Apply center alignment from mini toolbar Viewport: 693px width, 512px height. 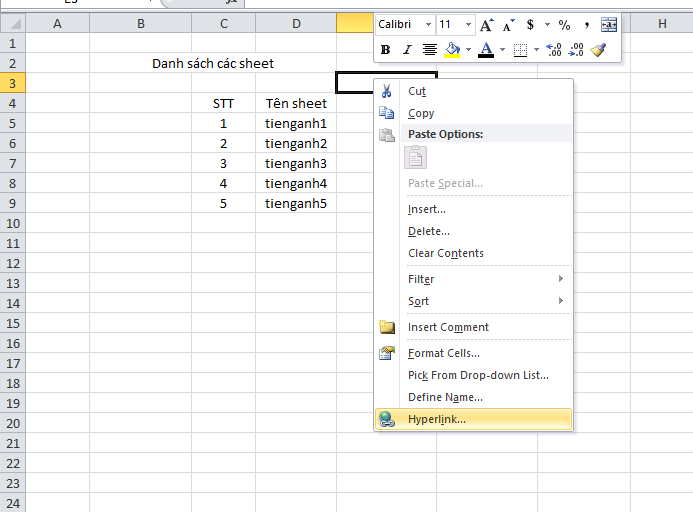click(429, 50)
